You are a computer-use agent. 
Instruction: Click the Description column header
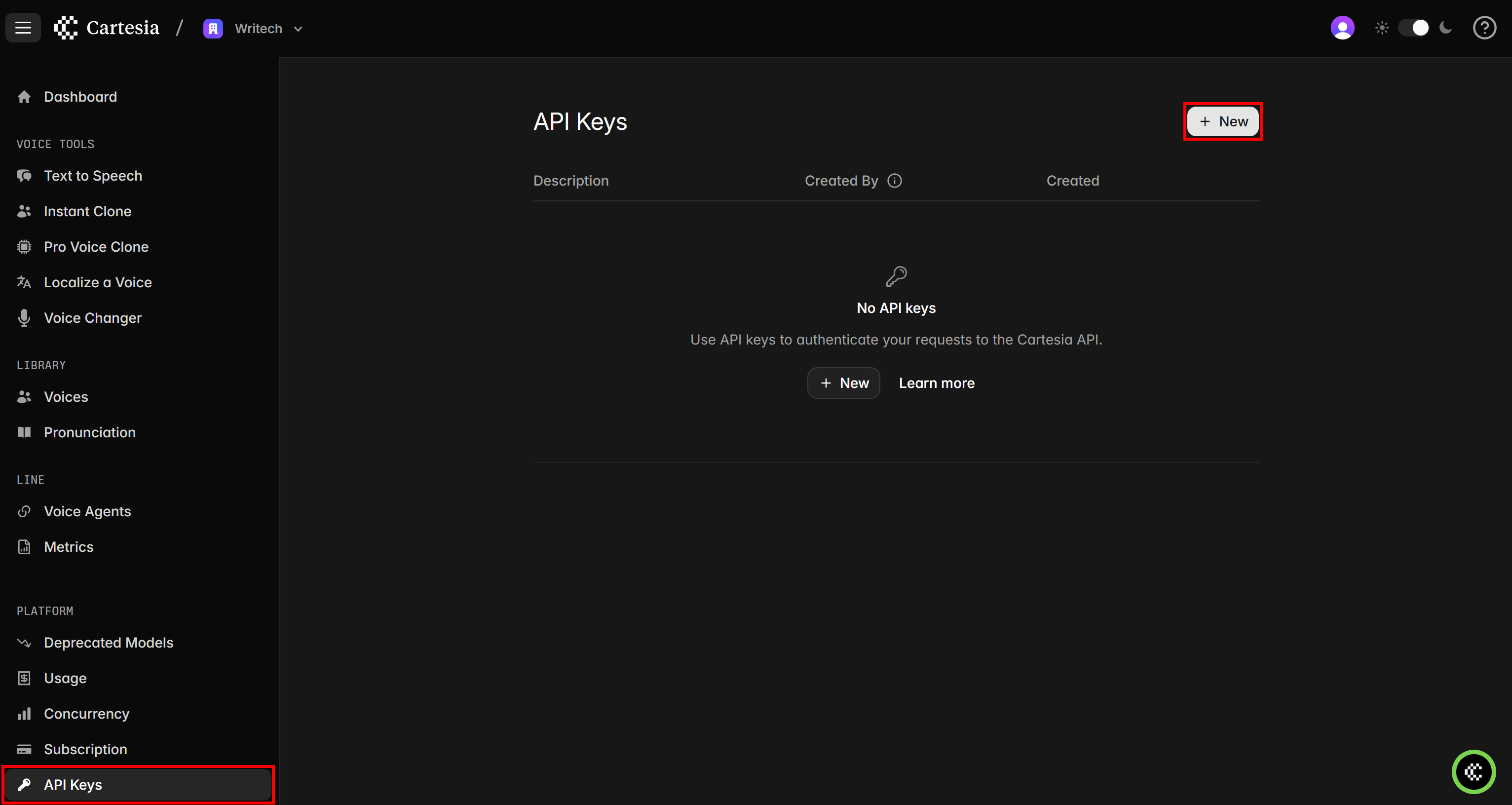(570, 181)
